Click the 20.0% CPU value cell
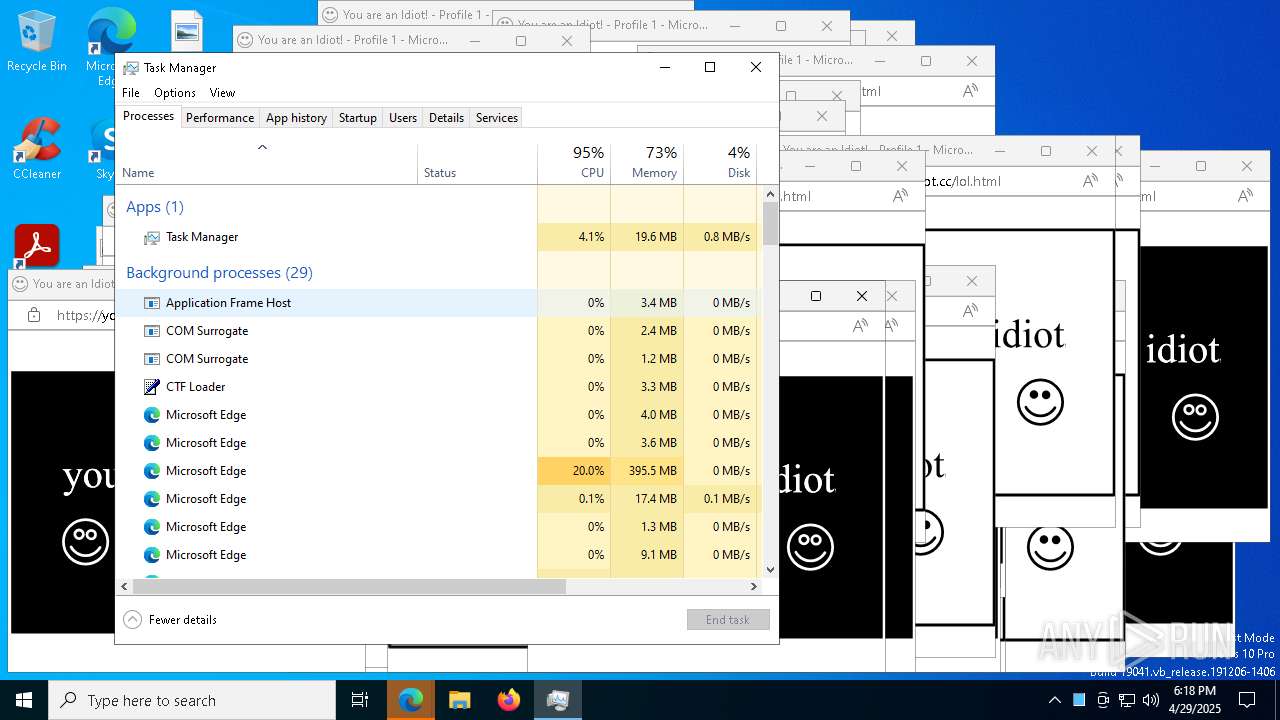 pyautogui.click(x=574, y=471)
